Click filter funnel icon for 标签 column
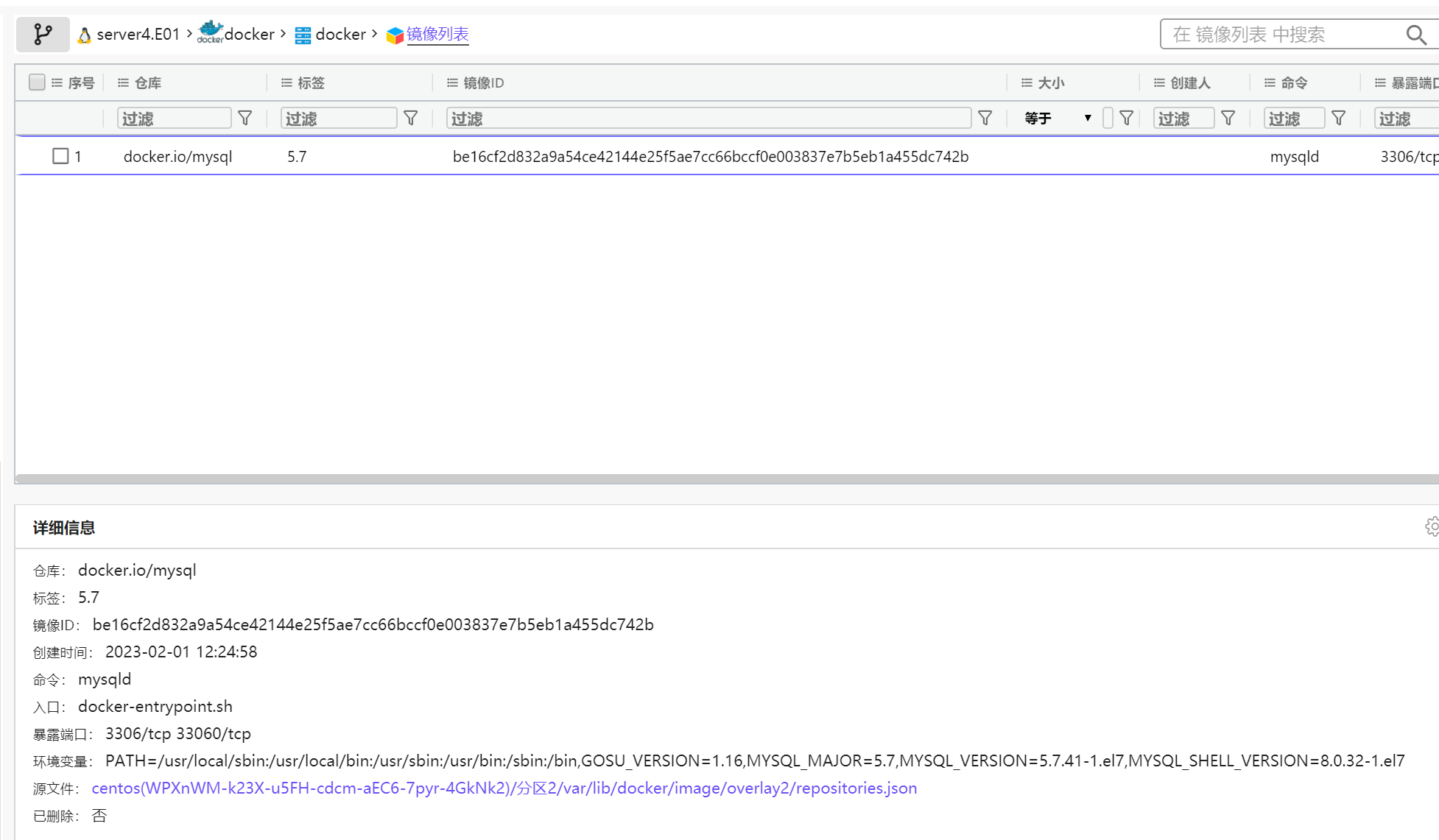Image resolution: width=1439 pixels, height=840 pixels. pyautogui.click(x=411, y=118)
